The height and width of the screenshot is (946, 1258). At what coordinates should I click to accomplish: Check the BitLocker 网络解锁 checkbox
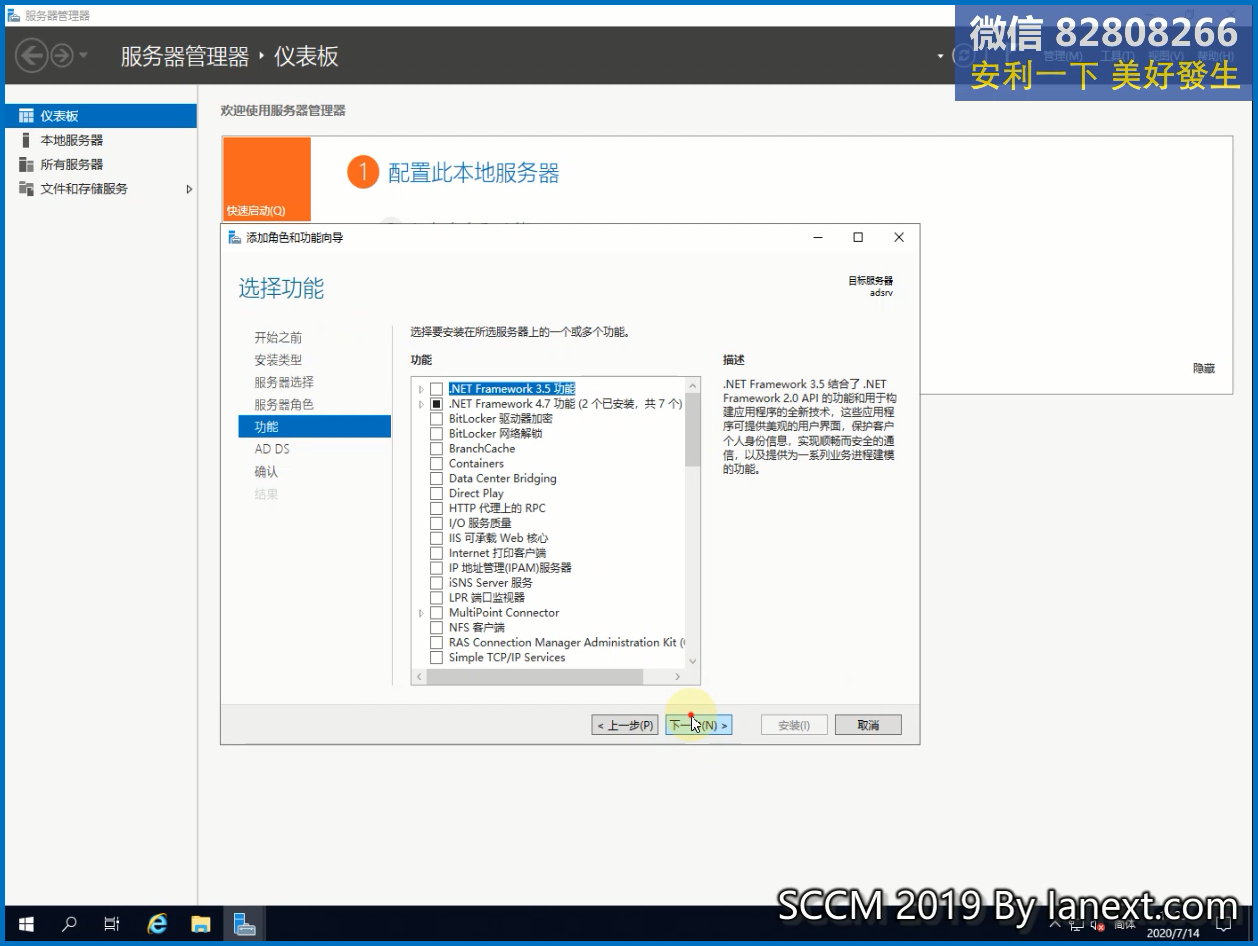(x=436, y=434)
